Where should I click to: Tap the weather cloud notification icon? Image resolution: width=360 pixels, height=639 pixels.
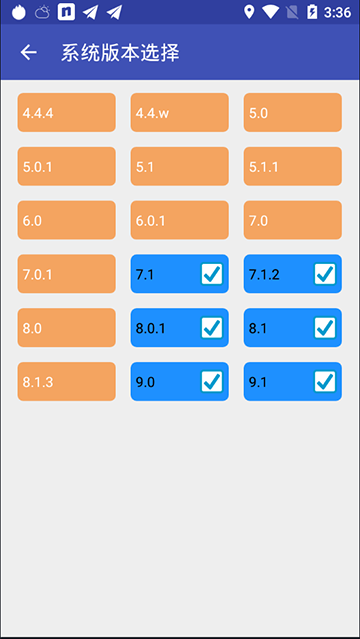(x=42, y=12)
